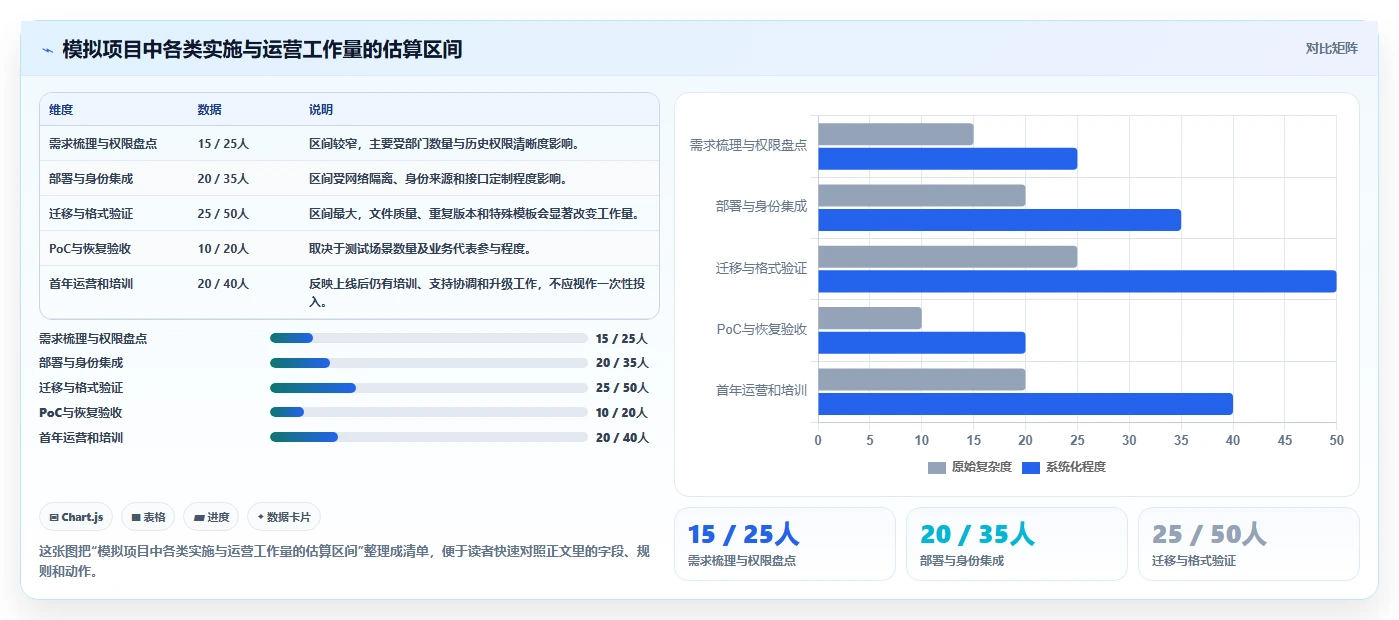Click gray bar for PoC与恢复验收 in chart
This screenshot has height=620, width=1399.
click(x=870, y=318)
